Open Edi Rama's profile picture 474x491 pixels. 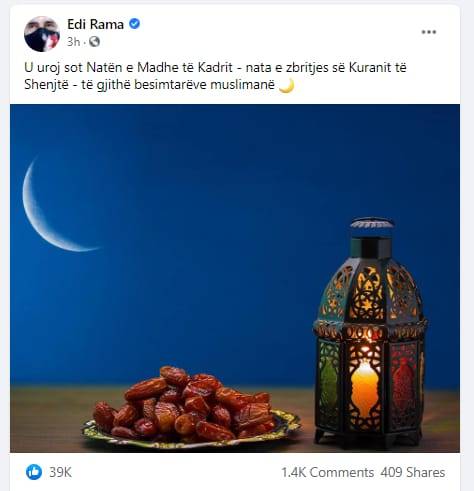[x=42, y=34]
